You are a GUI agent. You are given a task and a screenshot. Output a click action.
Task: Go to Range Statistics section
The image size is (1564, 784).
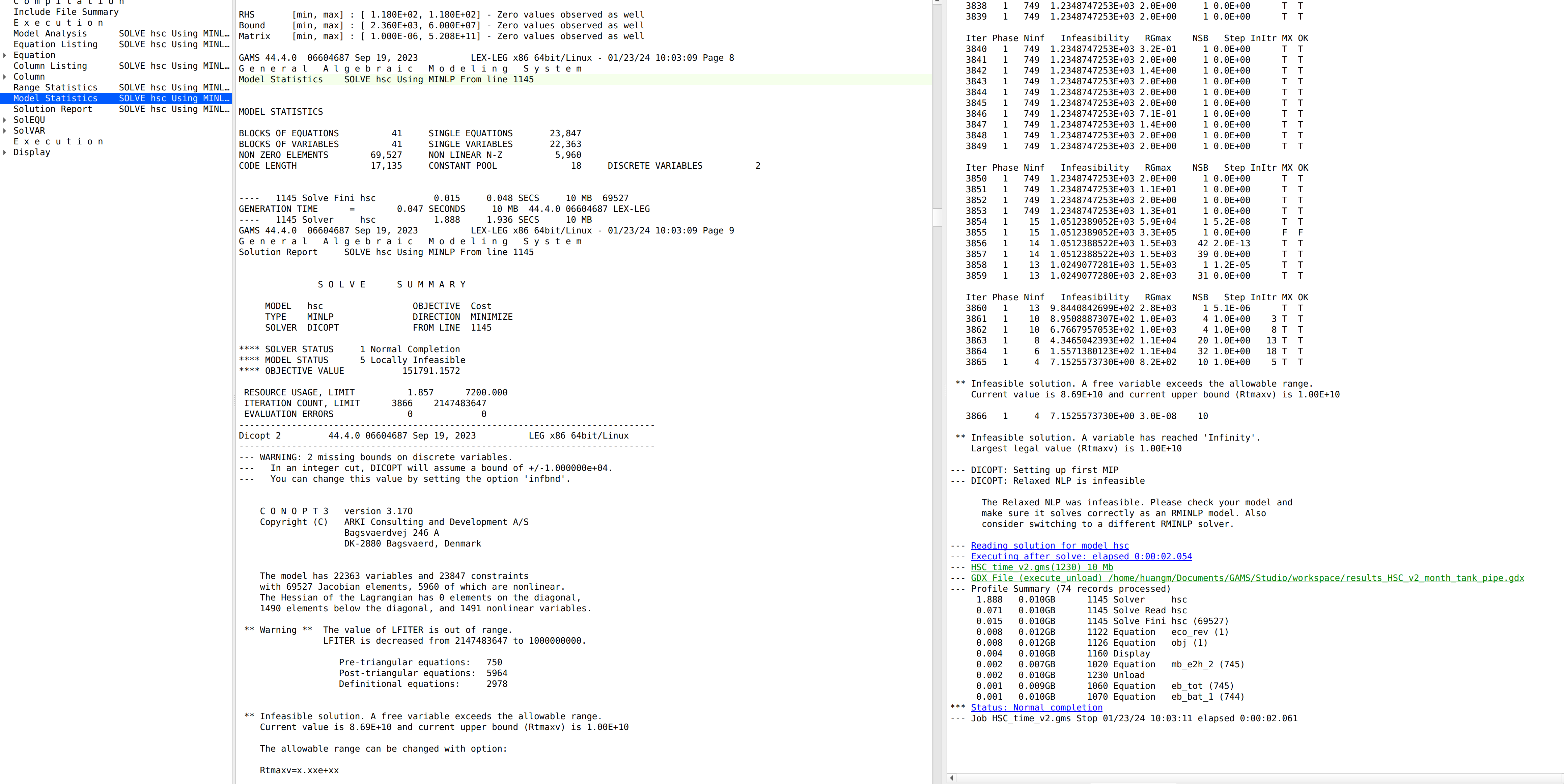coord(121,88)
